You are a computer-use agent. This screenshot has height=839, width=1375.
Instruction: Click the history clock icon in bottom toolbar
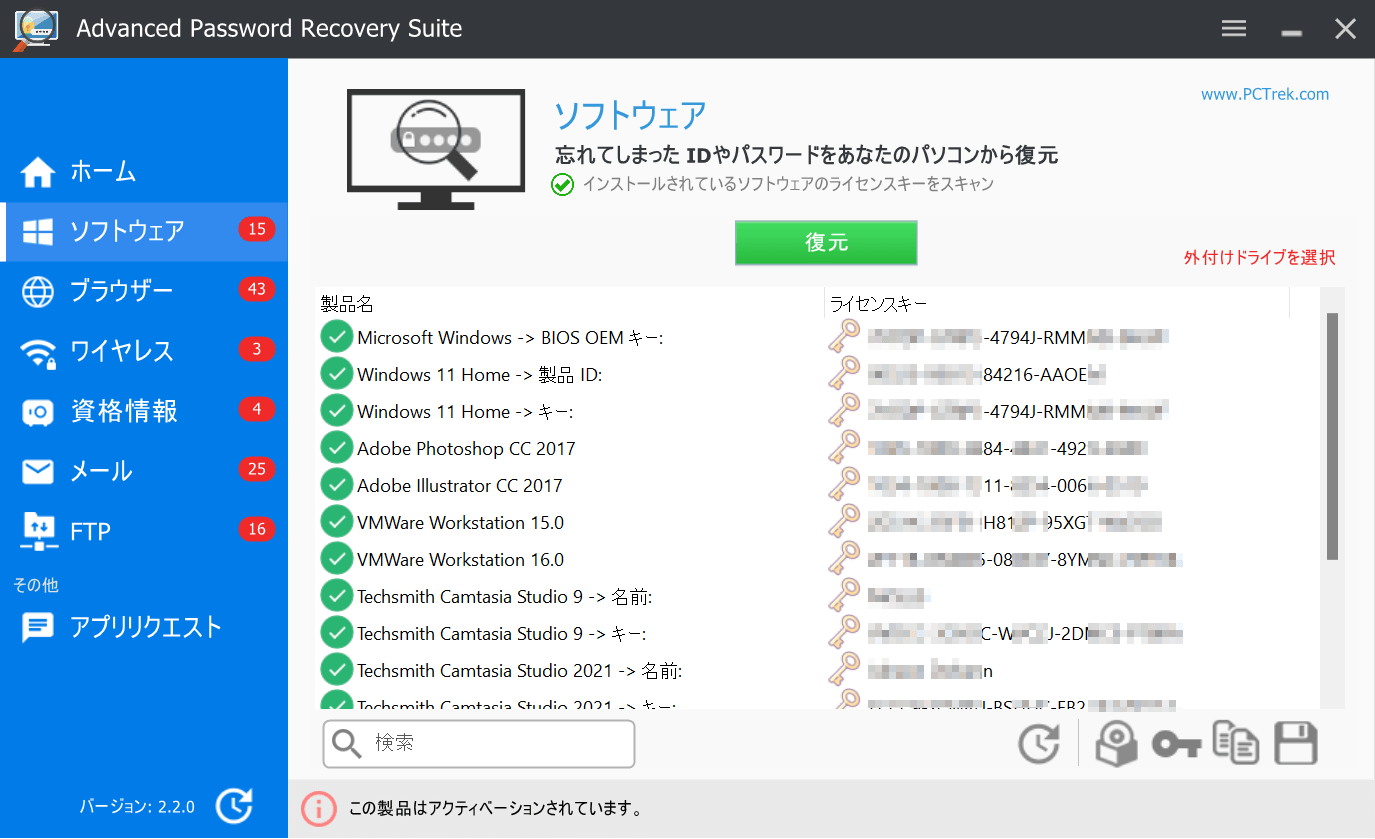[1039, 744]
